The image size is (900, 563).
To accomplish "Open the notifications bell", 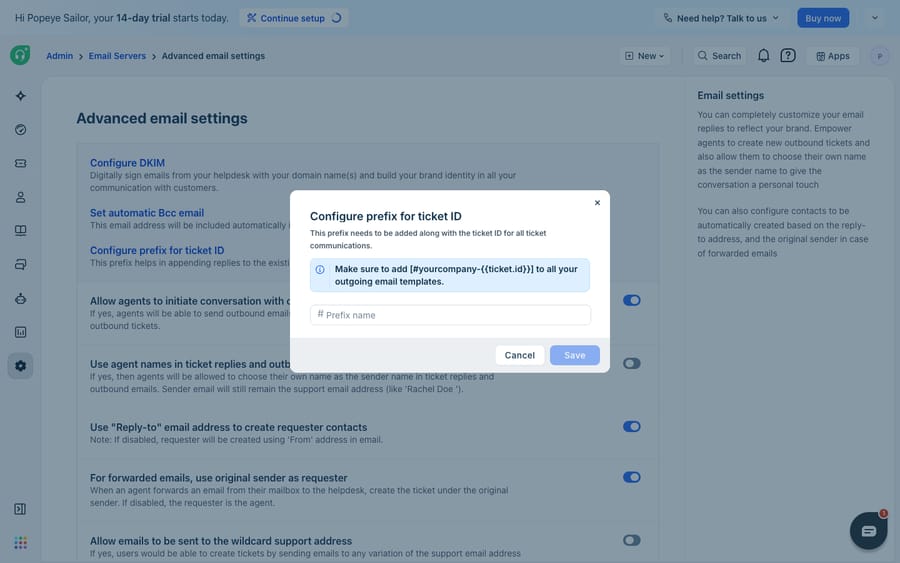I will coord(763,56).
